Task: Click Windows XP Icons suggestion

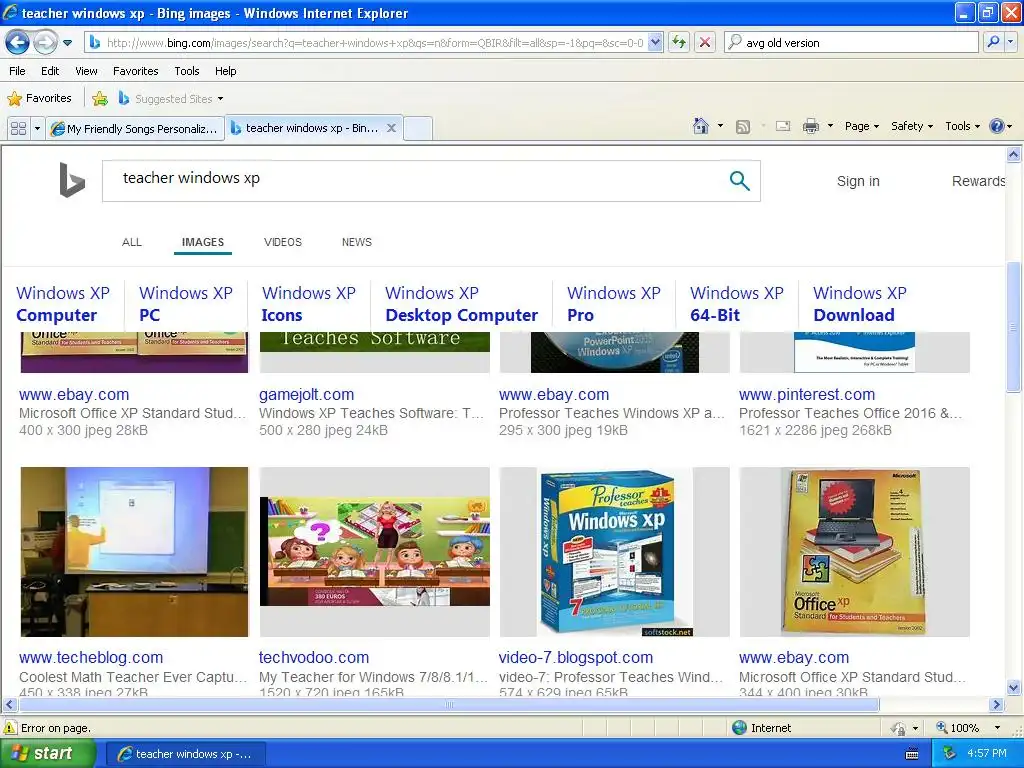Action: click(x=308, y=304)
